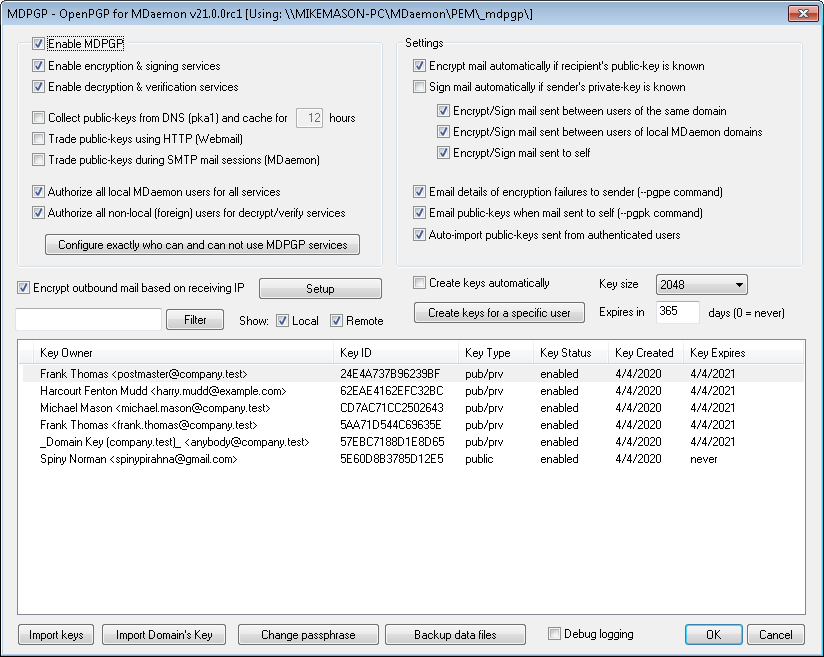
Task: Open Setup for receiving IP encryption
Action: tap(320, 289)
